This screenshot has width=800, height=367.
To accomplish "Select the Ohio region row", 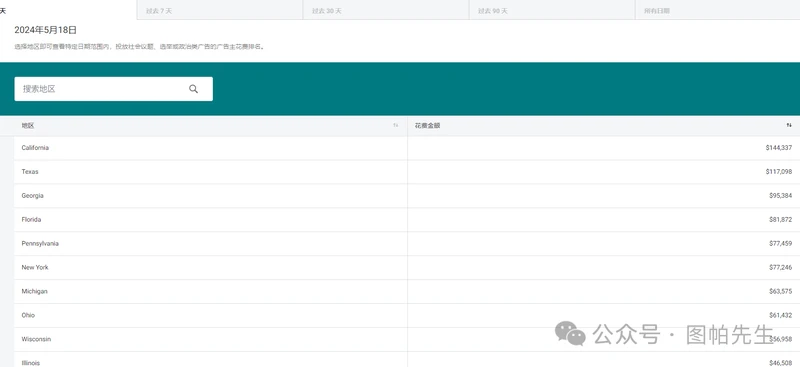I will pyautogui.click(x=407, y=316).
